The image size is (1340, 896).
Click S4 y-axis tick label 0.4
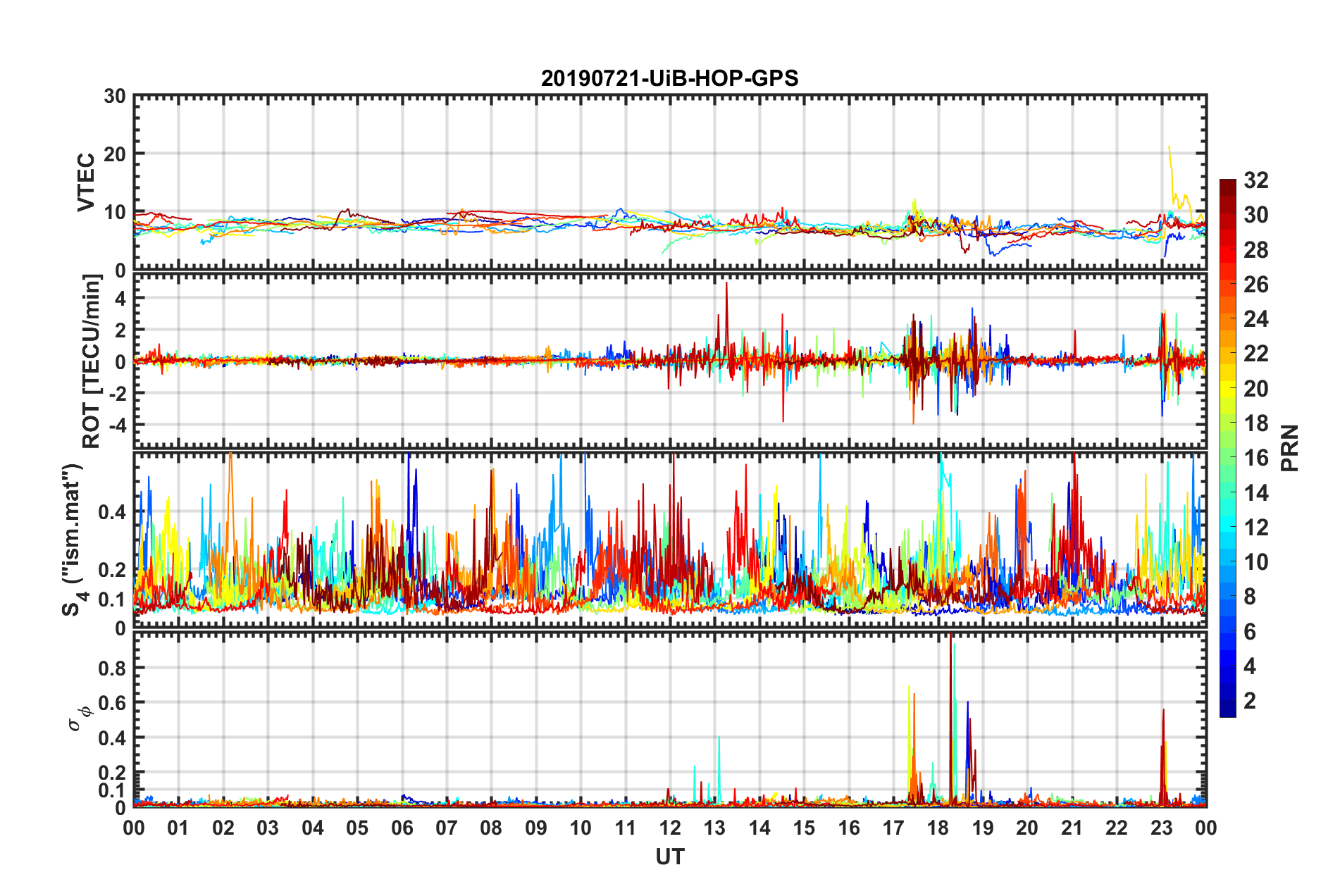point(112,512)
